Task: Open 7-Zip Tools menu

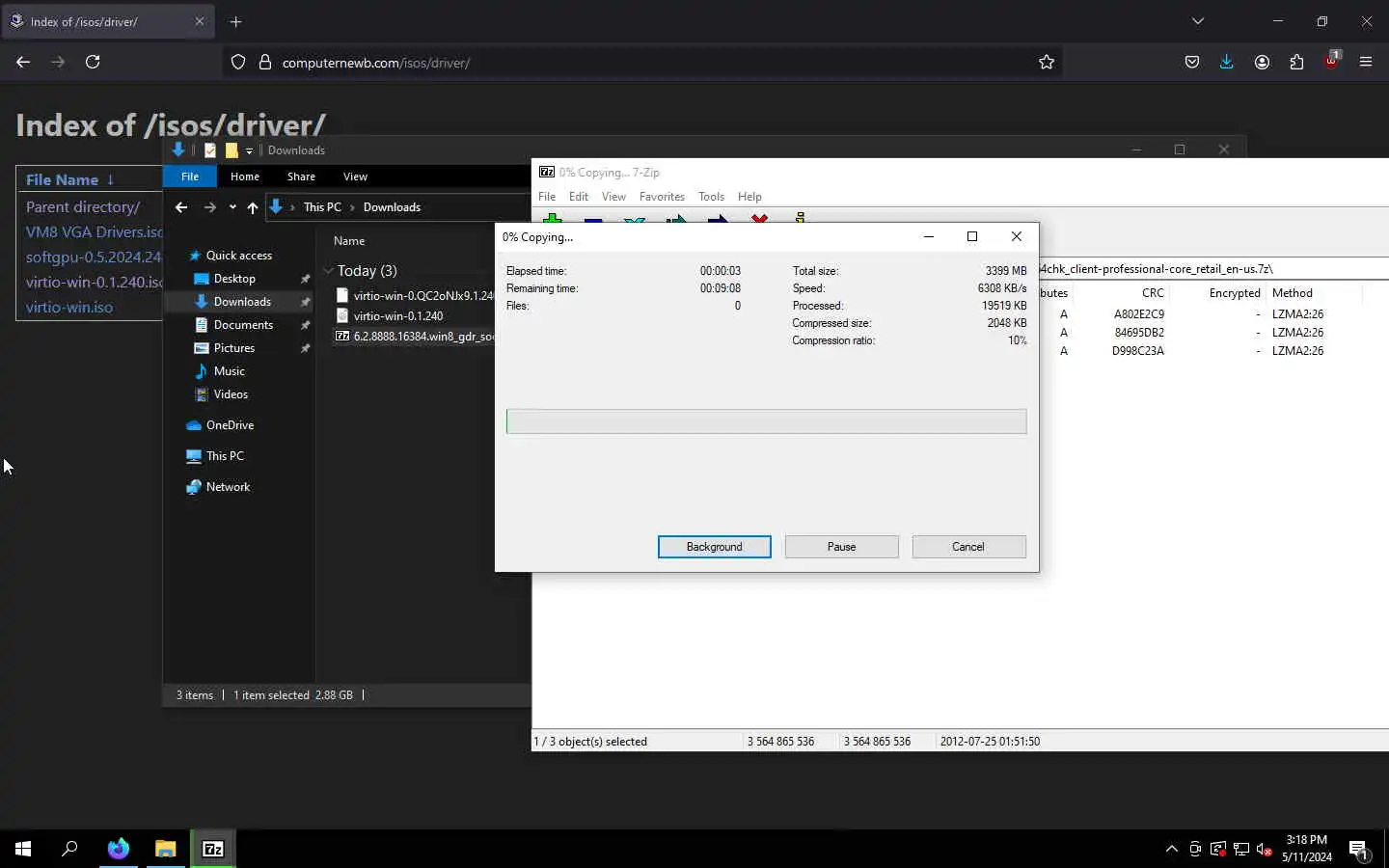Action: [711, 197]
